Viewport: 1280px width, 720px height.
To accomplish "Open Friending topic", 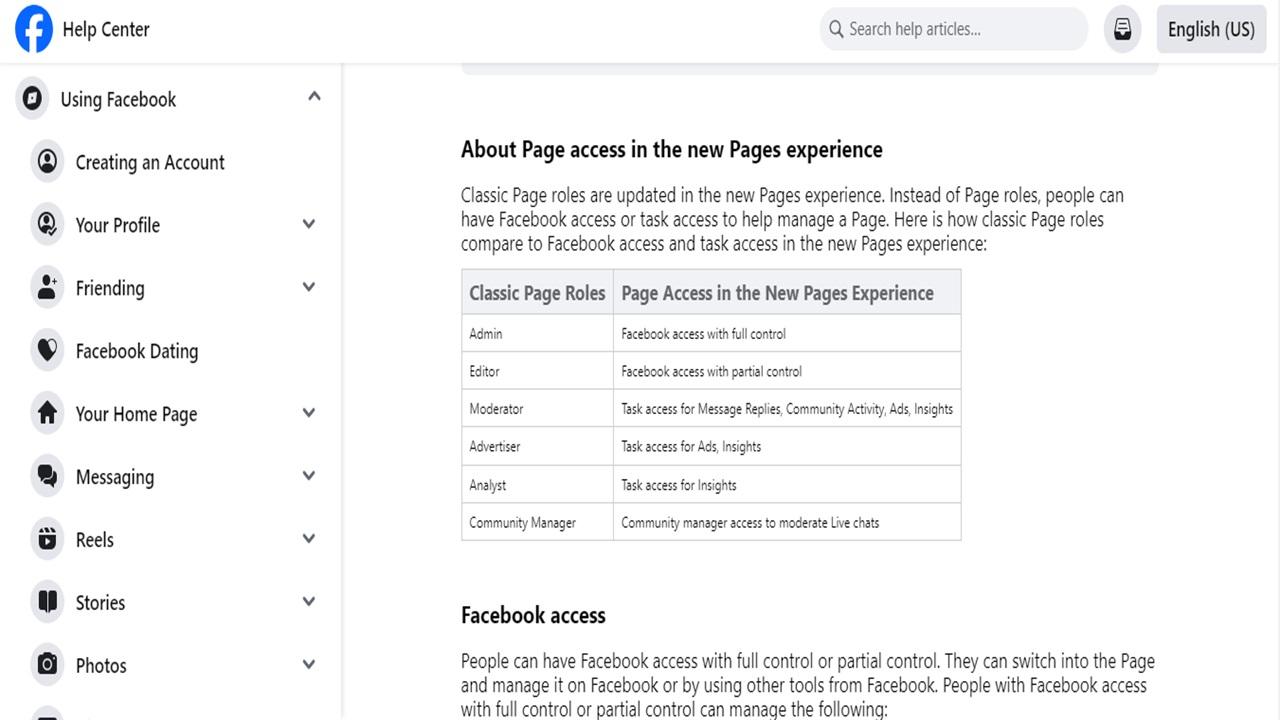I will pos(110,288).
